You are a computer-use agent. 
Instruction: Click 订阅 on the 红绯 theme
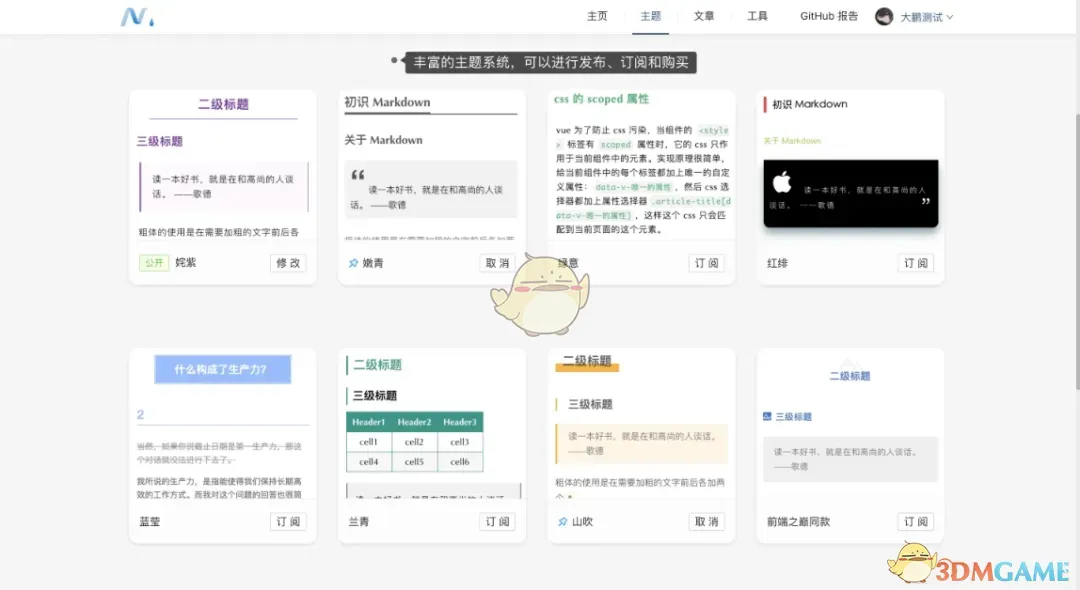pos(916,262)
